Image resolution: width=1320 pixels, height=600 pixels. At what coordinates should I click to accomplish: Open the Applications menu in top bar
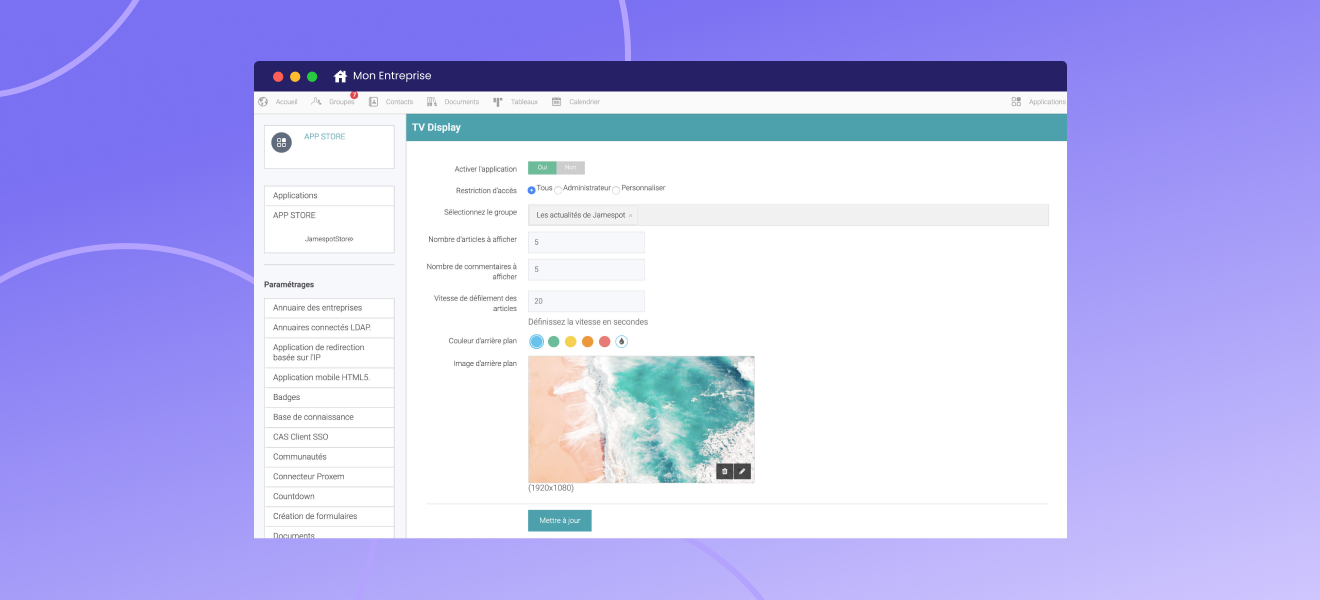1047,102
